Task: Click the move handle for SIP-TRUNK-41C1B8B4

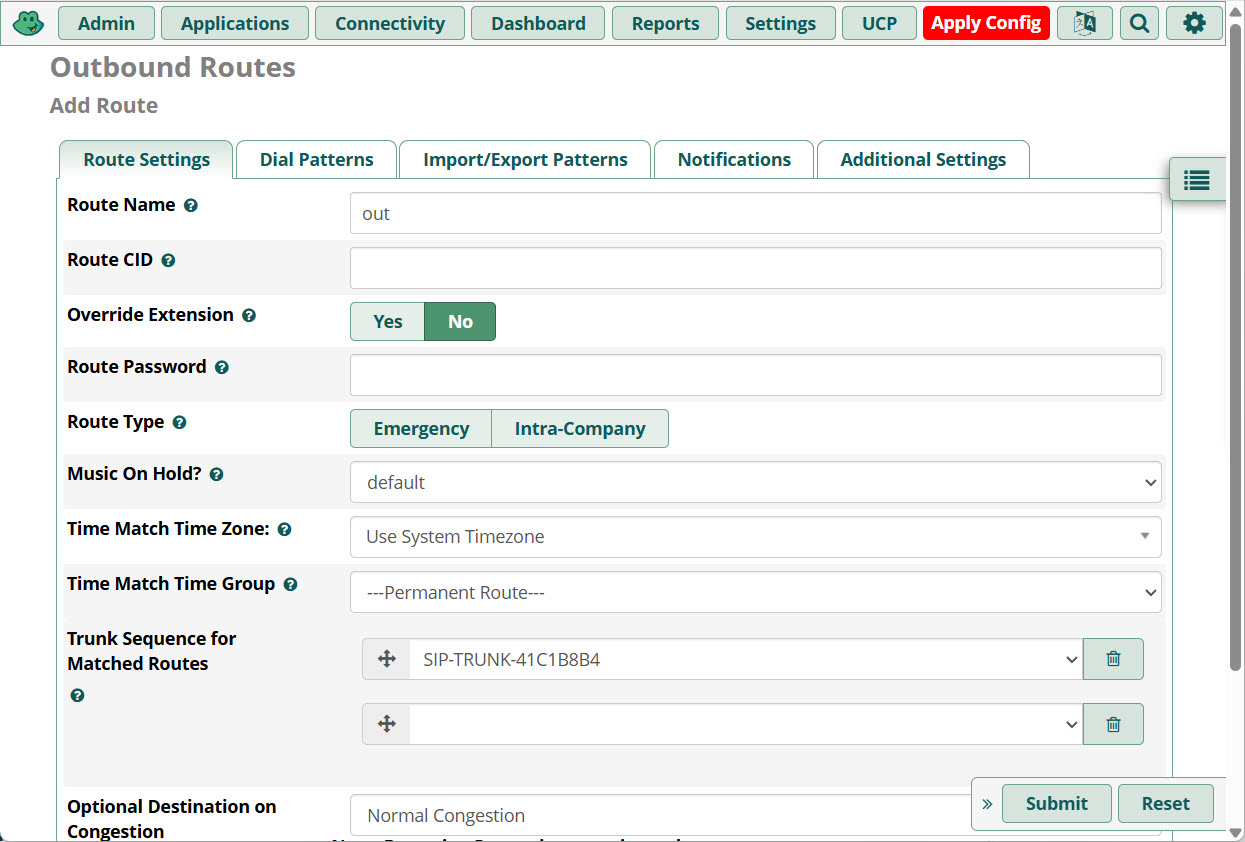Action: pyautogui.click(x=387, y=660)
